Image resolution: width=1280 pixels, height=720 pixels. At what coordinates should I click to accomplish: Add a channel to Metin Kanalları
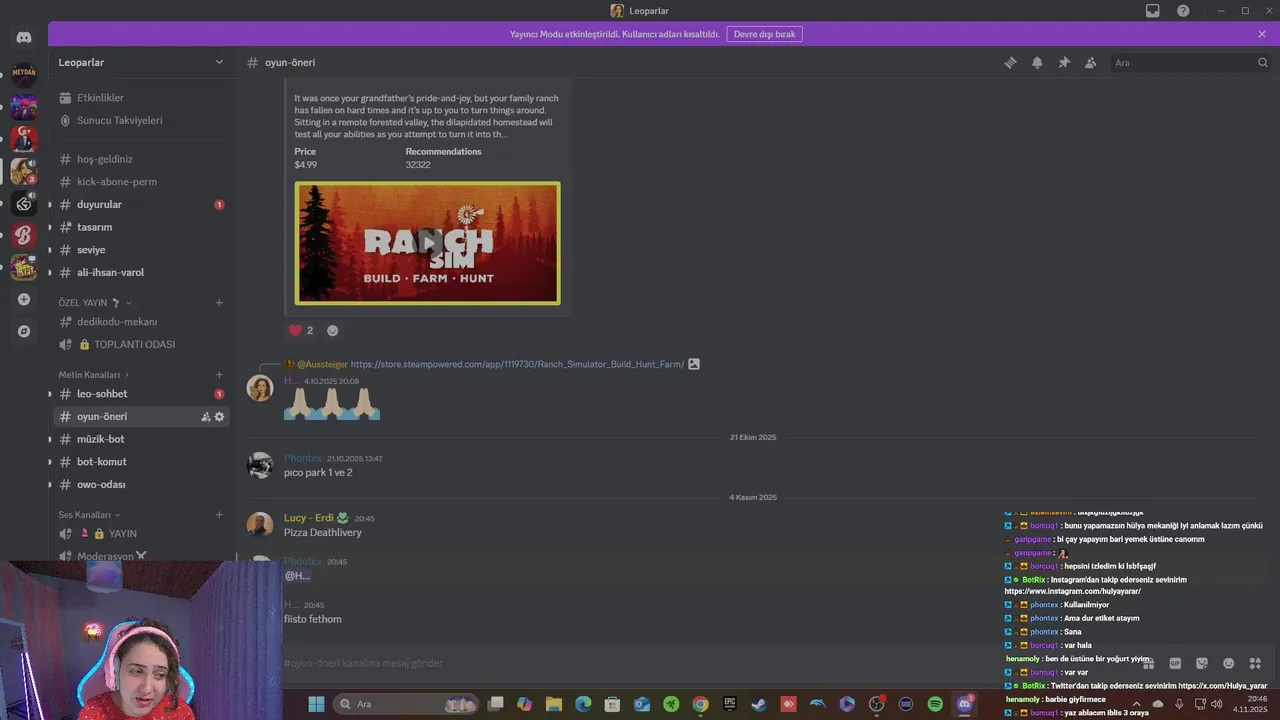(219, 375)
